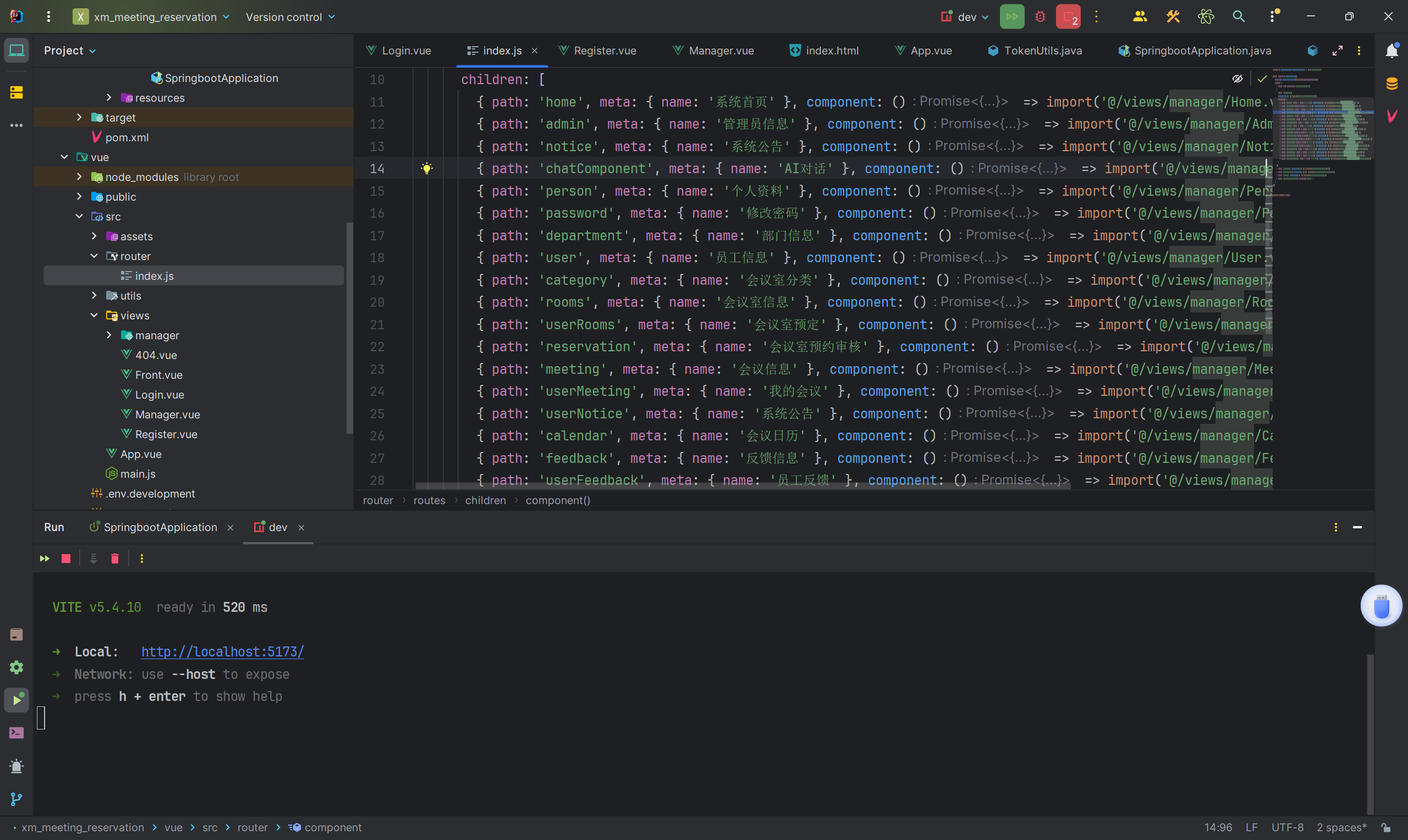Toggle scroll to end in Run console
The image size is (1408, 840).
click(94, 559)
